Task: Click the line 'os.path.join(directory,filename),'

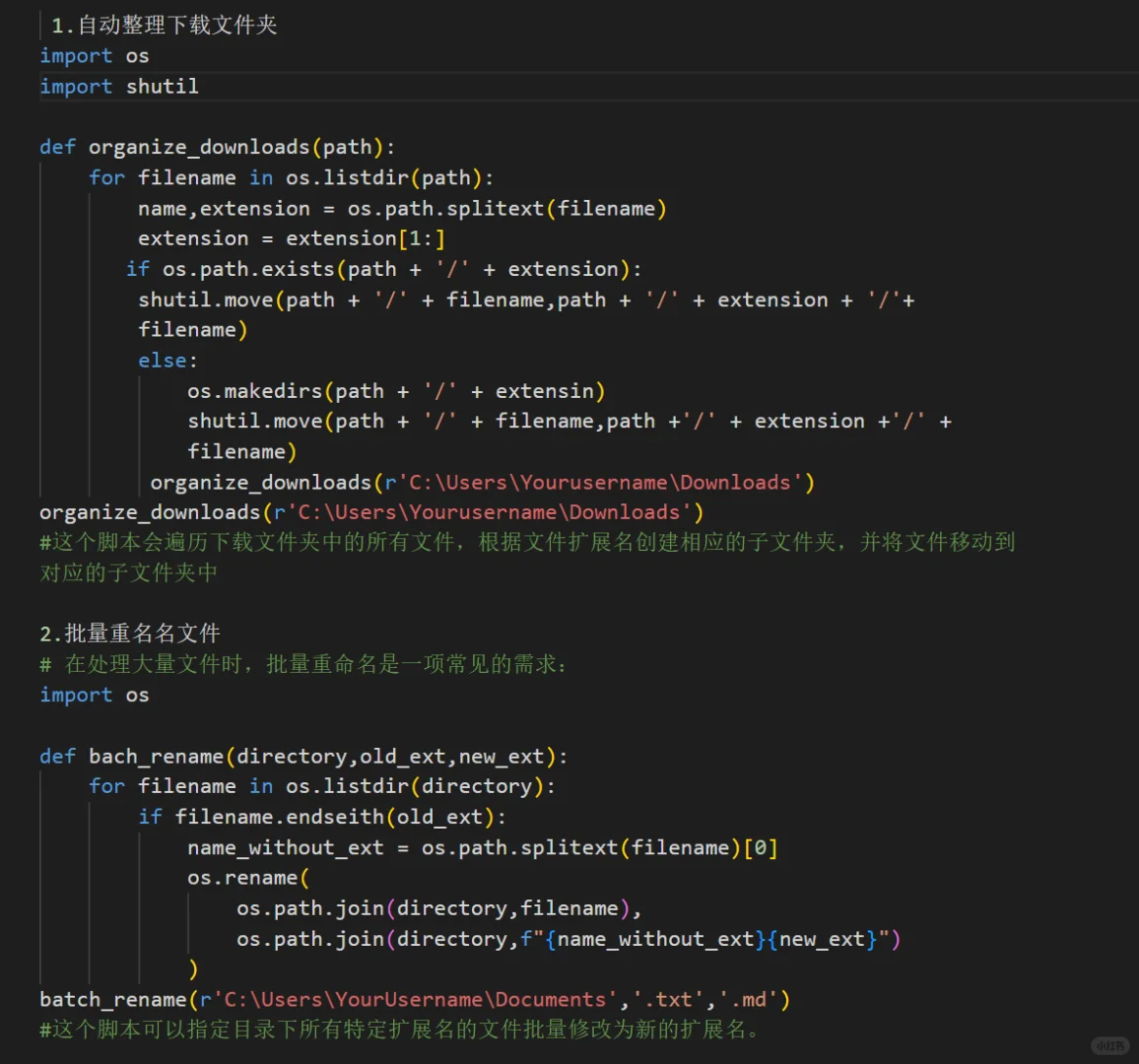Action: (x=439, y=908)
